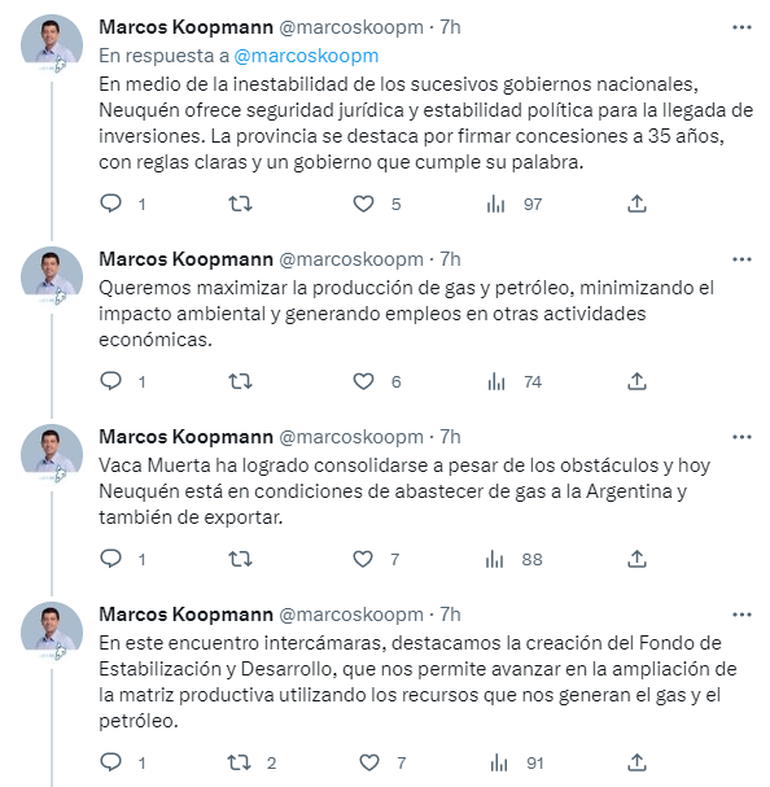This screenshot has height=787, width=770.
Task: Like the tweet about maximizar la producción
Action: point(366,381)
